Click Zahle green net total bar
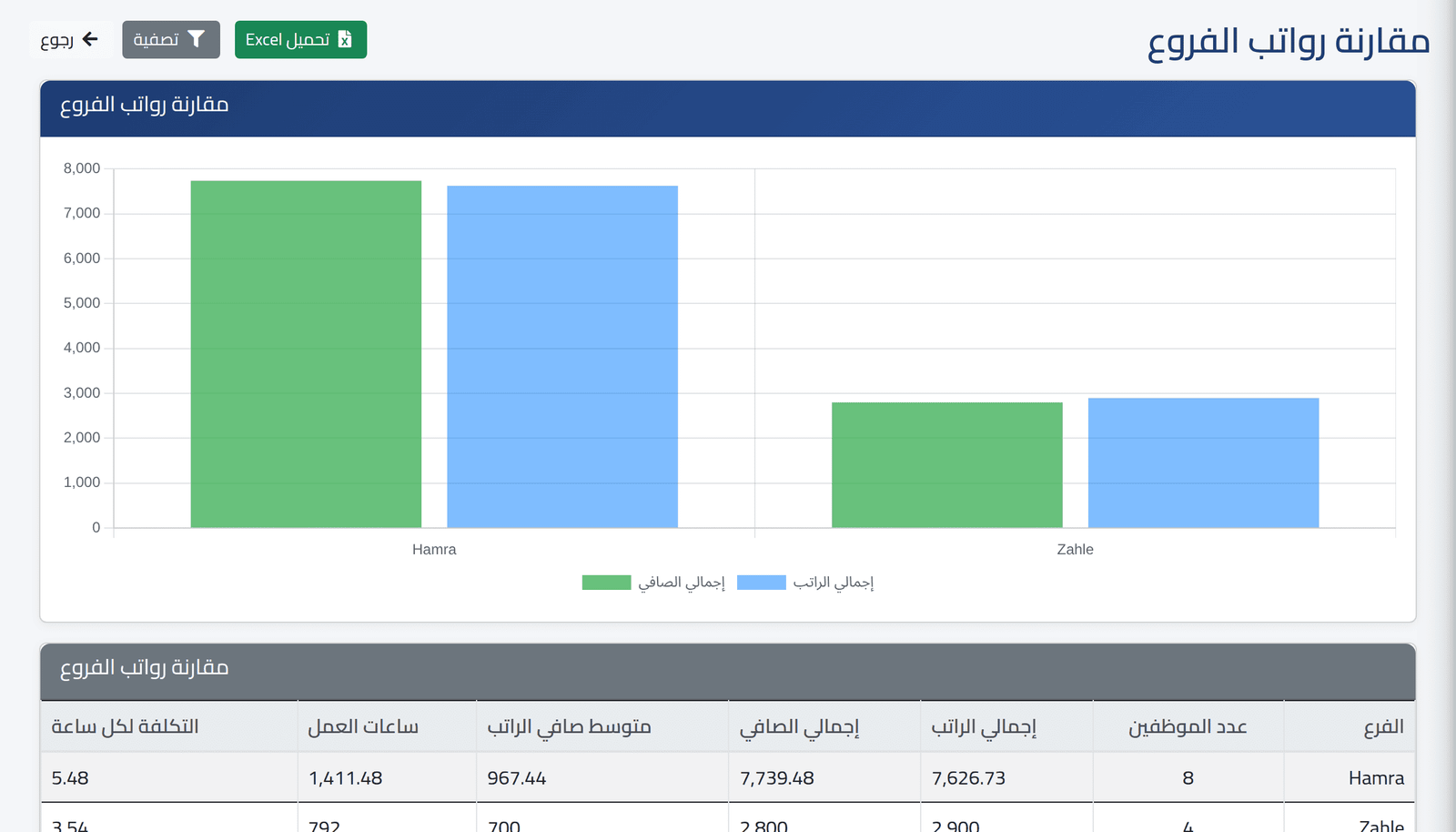The height and width of the screenshot is (832, 1456). tap(947, 464)
